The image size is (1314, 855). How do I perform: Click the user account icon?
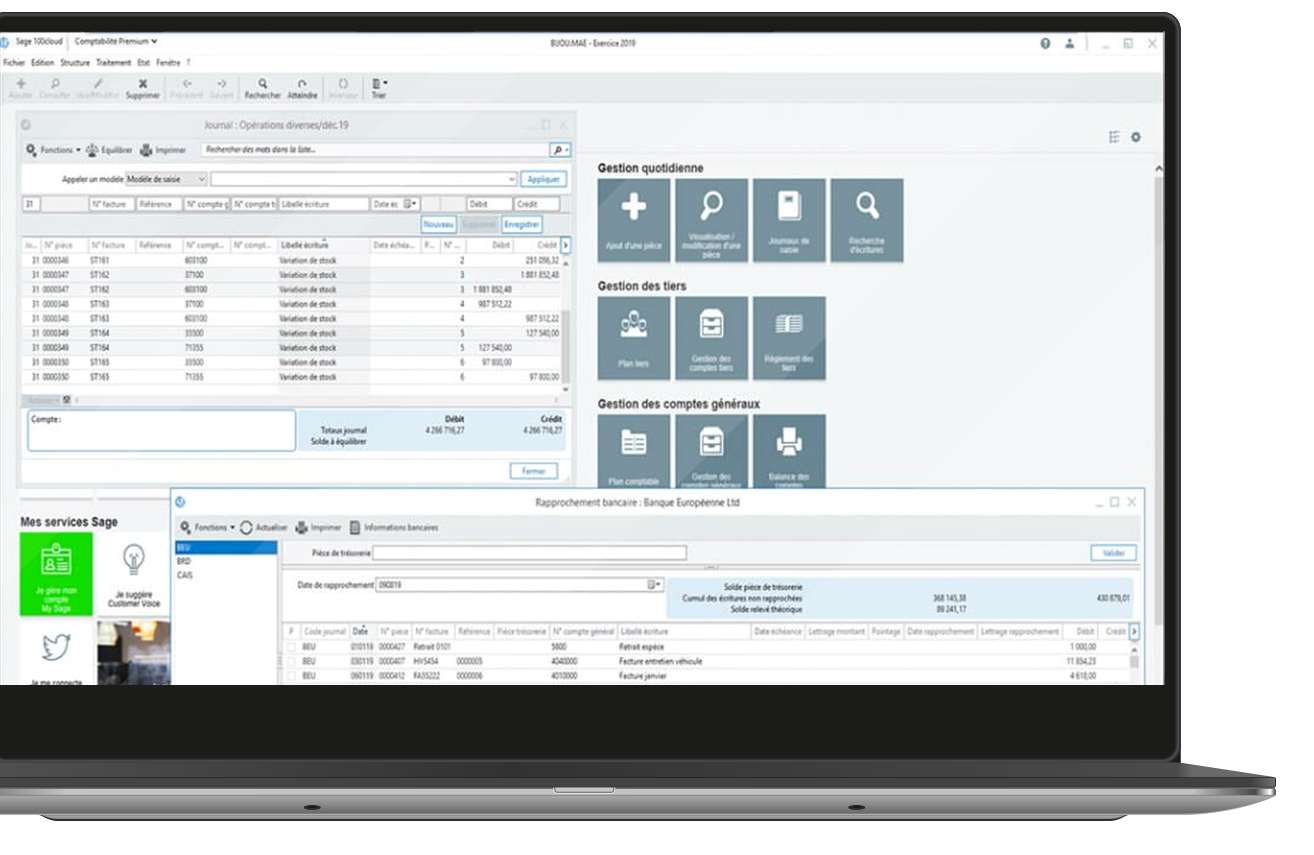[x=1070, y=43]
